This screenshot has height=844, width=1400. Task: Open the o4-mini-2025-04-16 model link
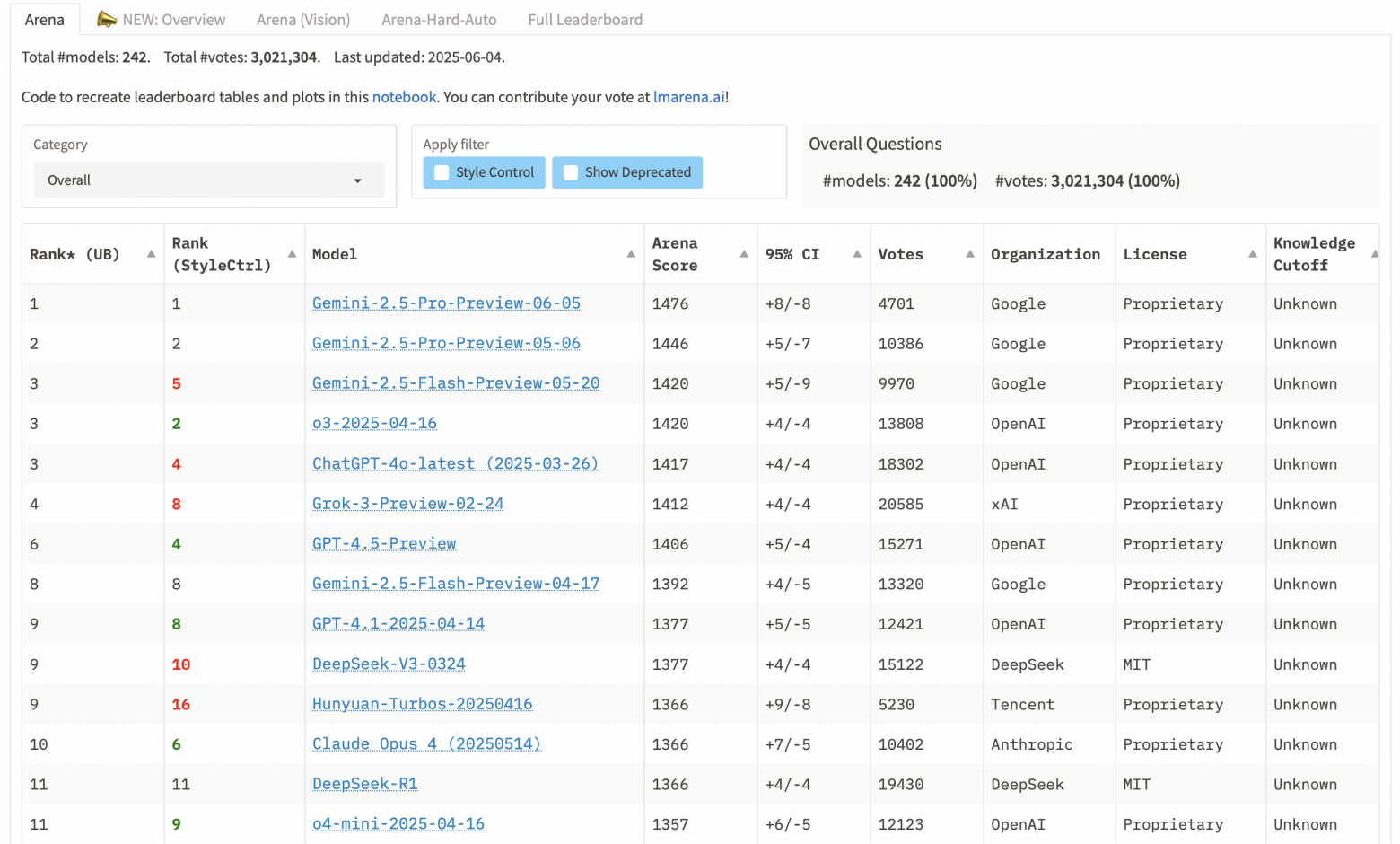click(398, 823)
